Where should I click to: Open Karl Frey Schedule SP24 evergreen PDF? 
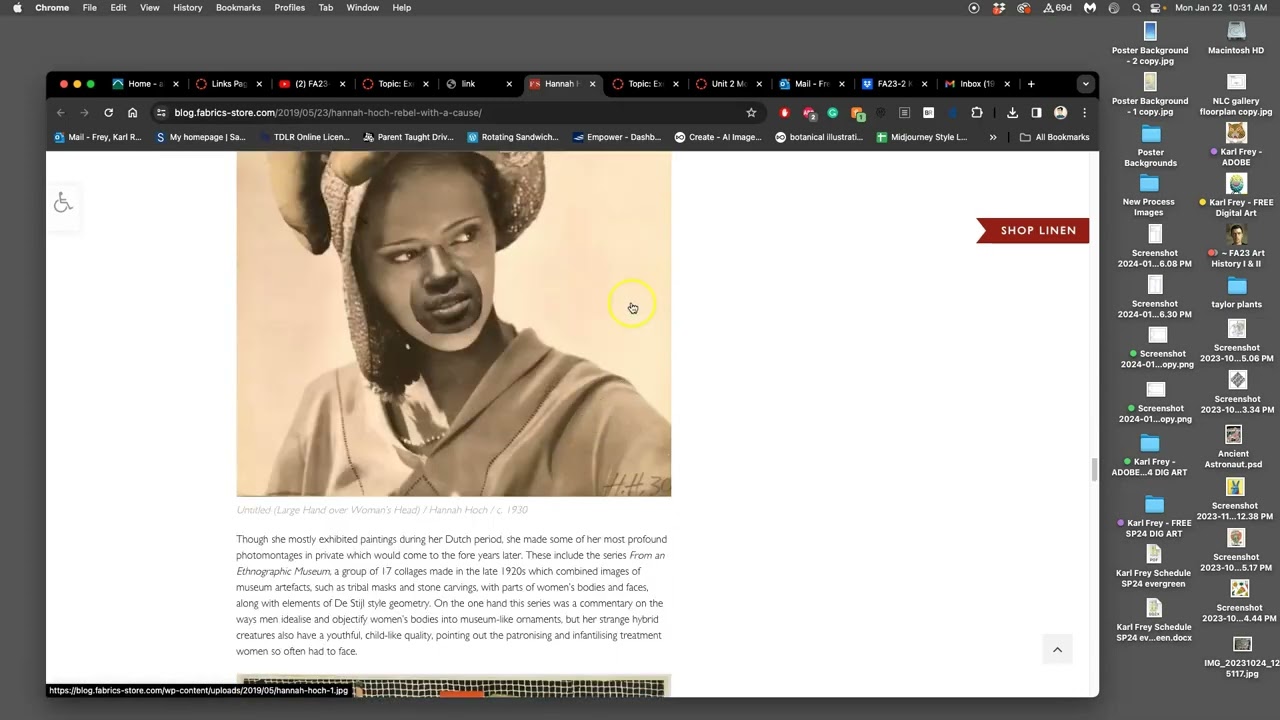click(1153, 567)
